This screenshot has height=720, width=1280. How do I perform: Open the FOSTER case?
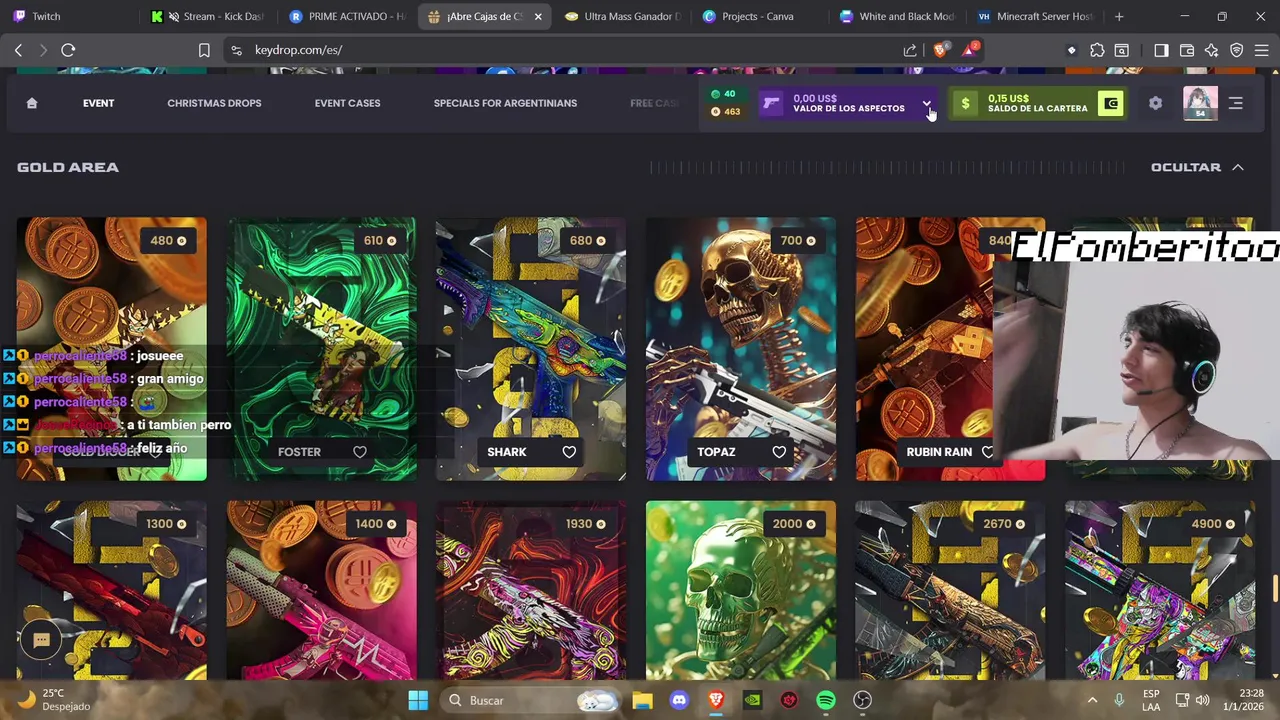(x=321, y=349)
